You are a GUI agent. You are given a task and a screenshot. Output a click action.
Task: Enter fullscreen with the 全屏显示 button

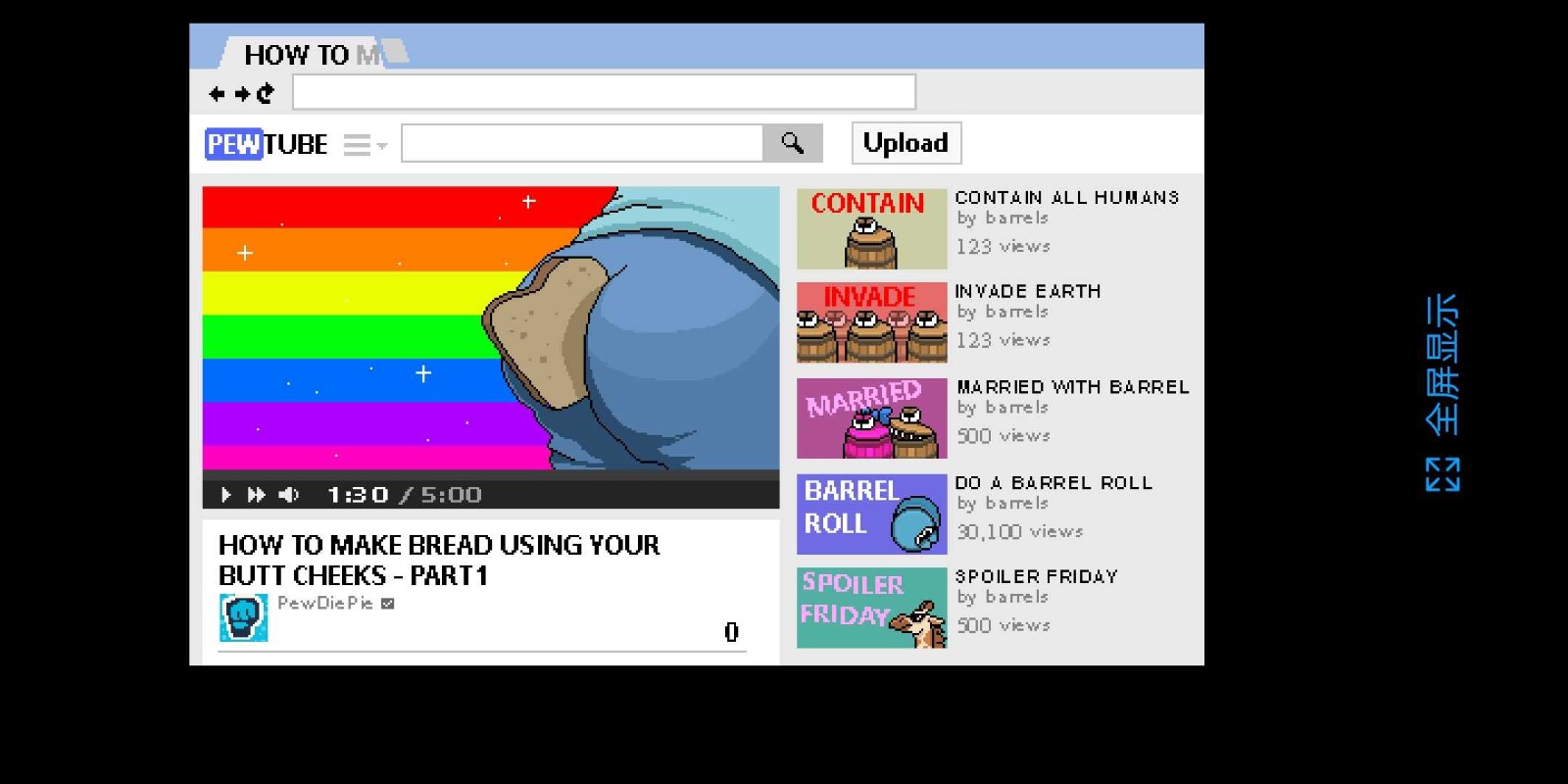click(1443, 392)
